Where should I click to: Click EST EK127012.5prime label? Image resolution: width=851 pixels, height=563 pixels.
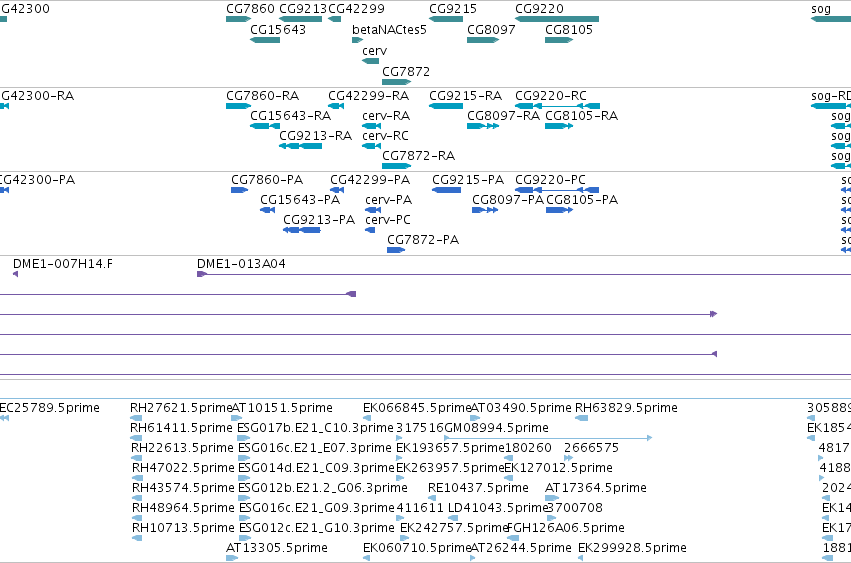coord(558,469)
